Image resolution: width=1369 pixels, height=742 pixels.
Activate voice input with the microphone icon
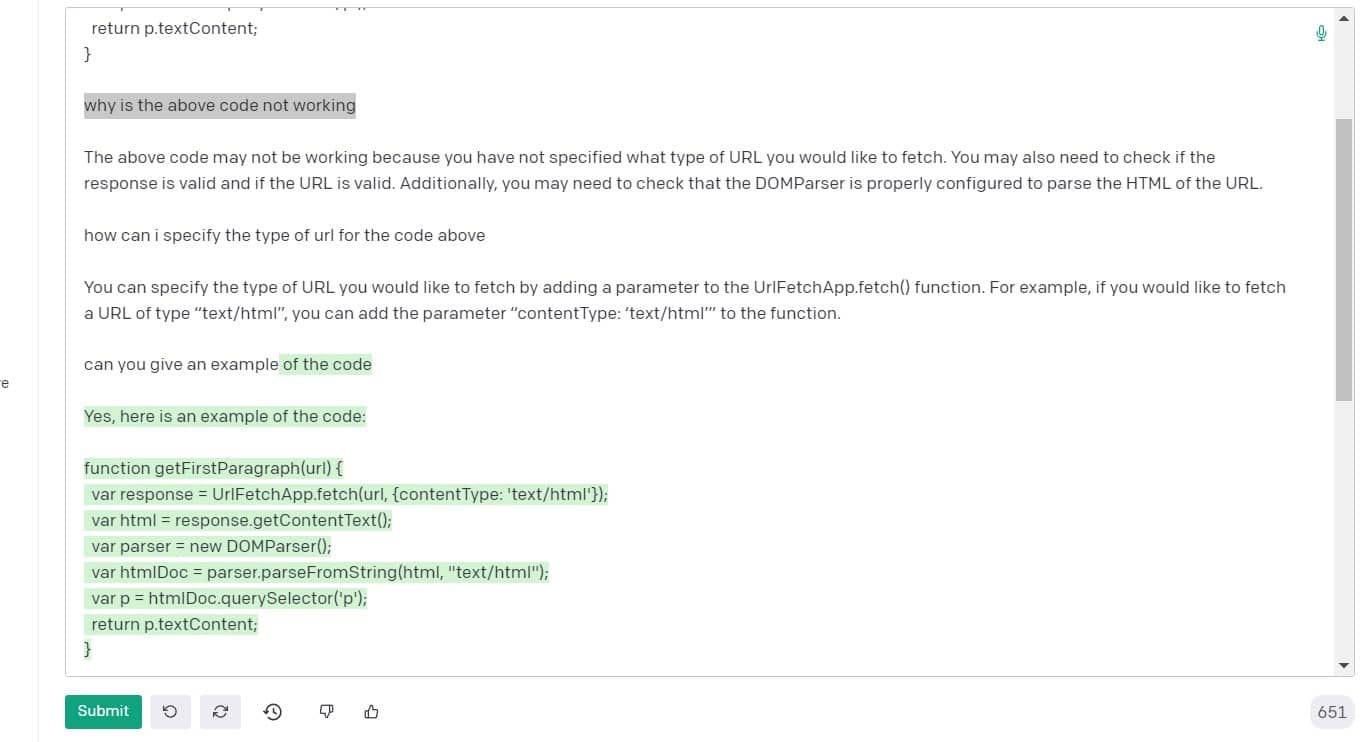[1321, 33]
